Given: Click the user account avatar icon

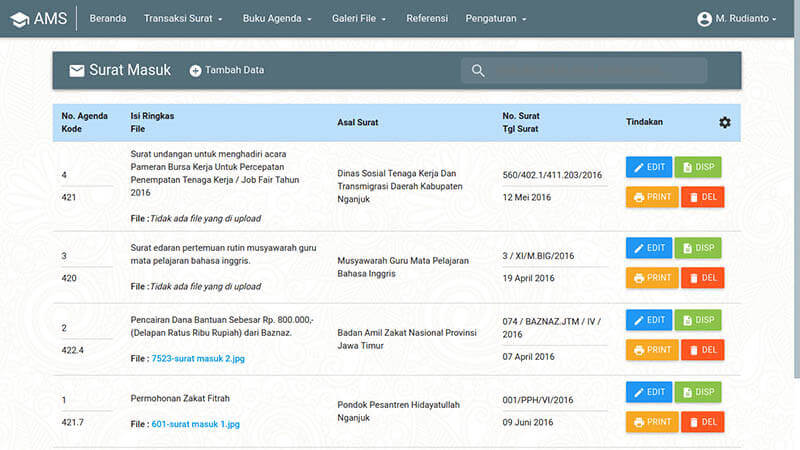Looking at the screenshot, I should pyautogui.click(x=705, y=19).
